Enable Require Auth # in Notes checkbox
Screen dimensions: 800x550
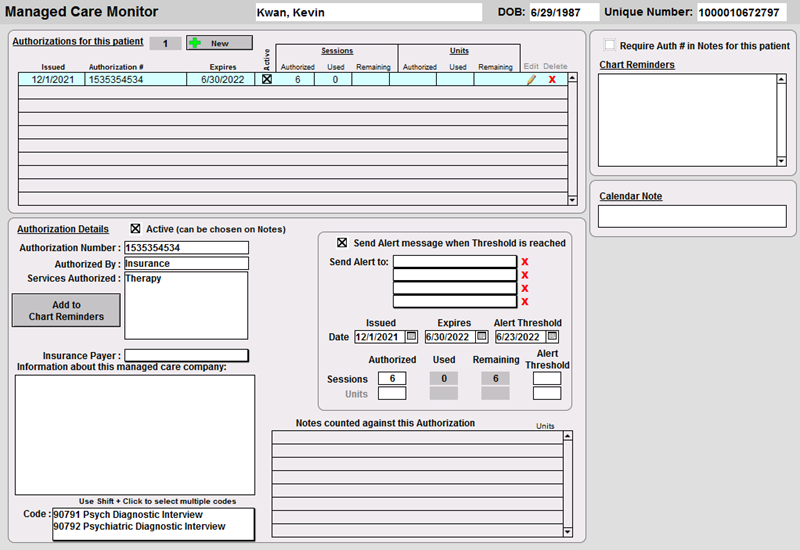[x=610, y=46]
